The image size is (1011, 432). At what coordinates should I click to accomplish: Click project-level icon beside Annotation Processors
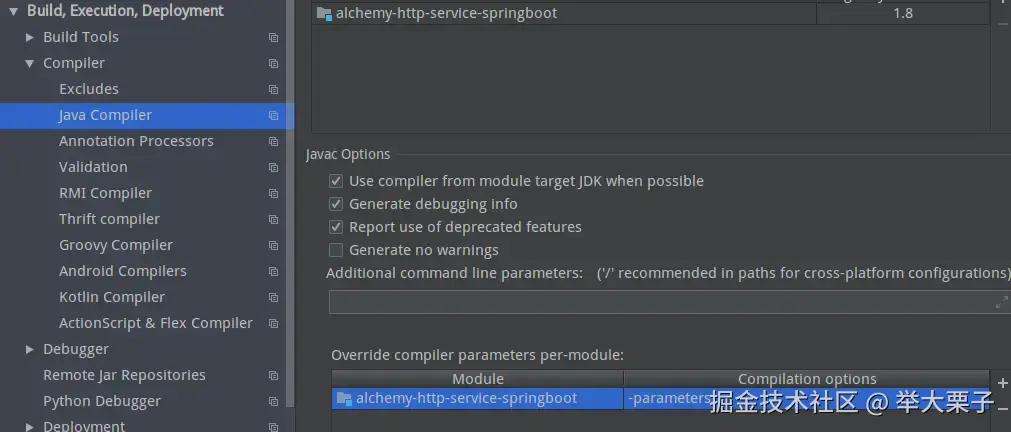[273, 141]
